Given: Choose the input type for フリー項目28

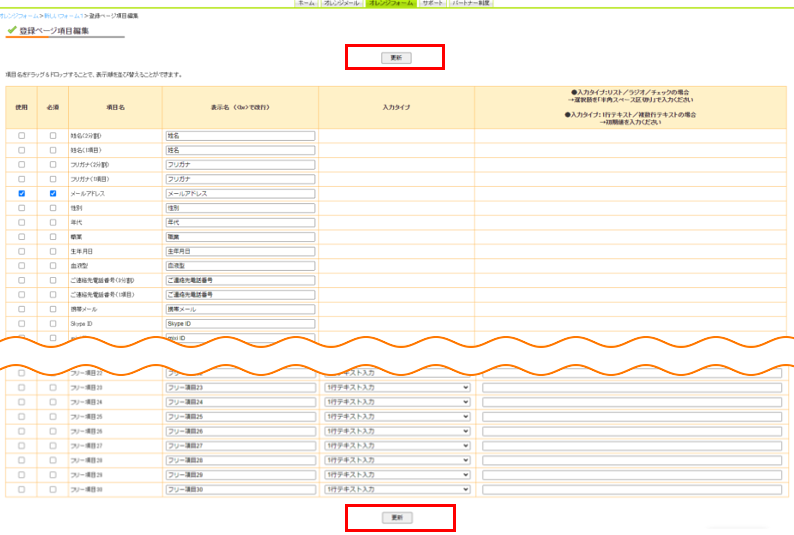Looking at the screenshot, I should click(x=397, y=460).
